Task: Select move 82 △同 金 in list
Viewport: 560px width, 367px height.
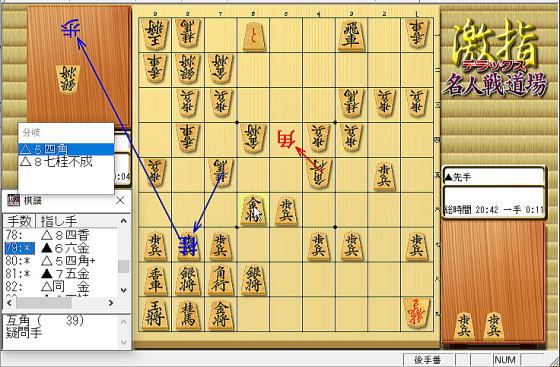Action: [x=61, y=287]
